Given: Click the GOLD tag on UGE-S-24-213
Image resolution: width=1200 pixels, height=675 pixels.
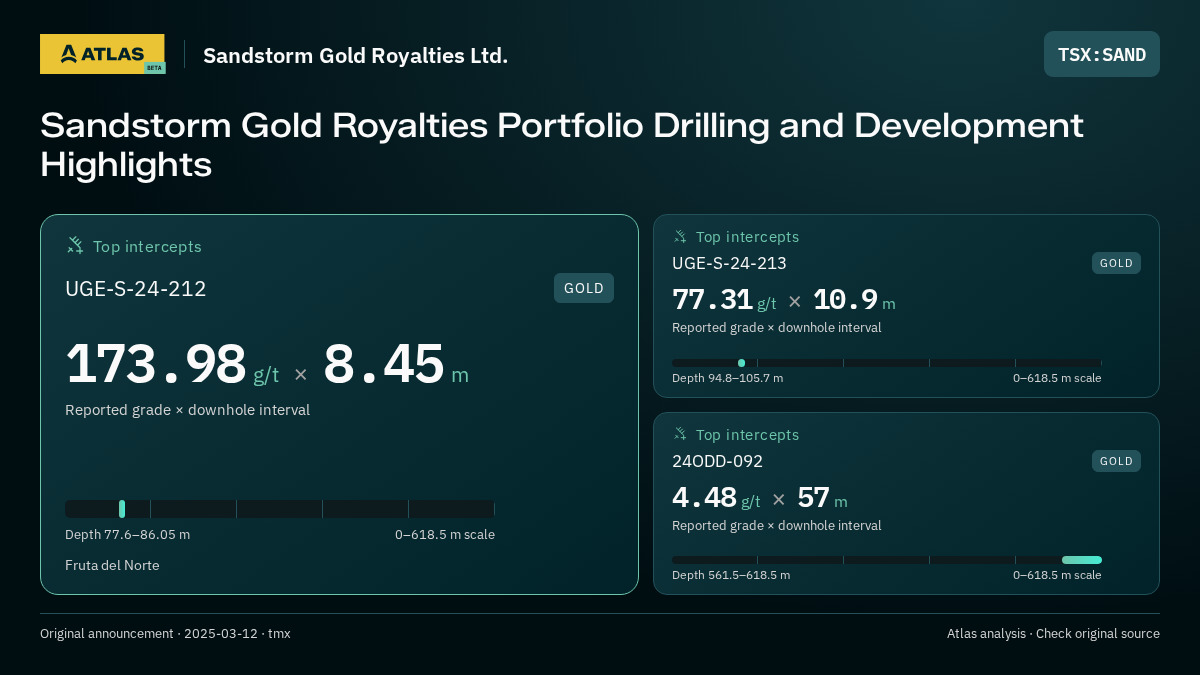Looking at the screenshot, I should (1116, 263).
